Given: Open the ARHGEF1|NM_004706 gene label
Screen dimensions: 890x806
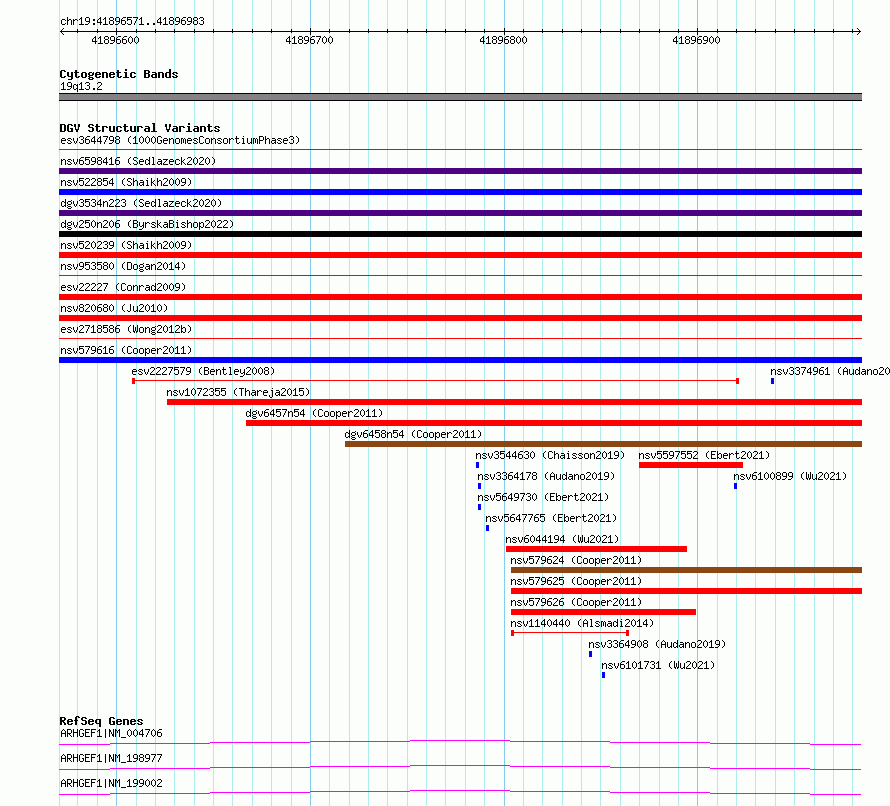Looking at the screenshot, I should [x=111, y=733].
